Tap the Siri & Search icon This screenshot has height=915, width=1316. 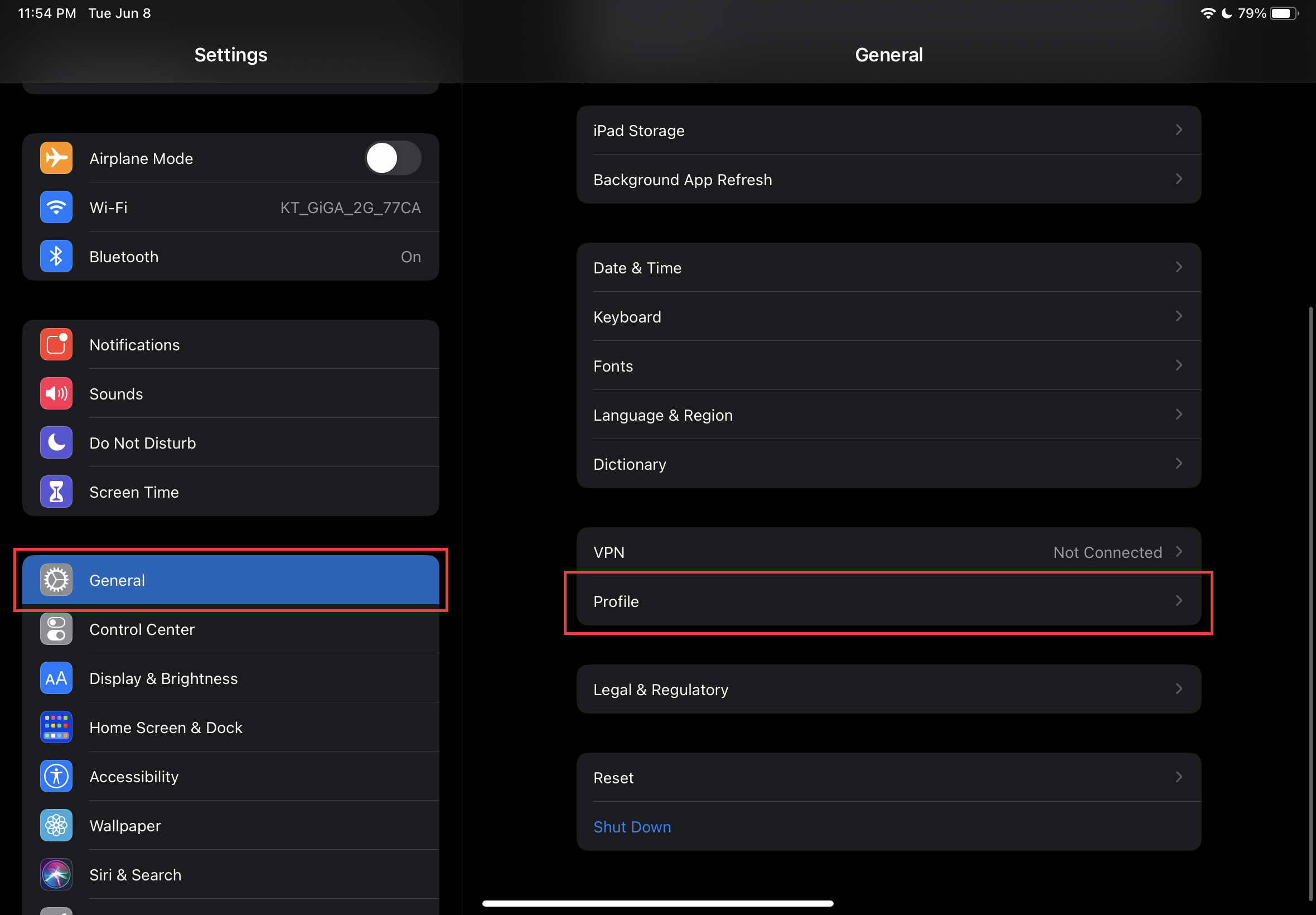pos(56,874)
